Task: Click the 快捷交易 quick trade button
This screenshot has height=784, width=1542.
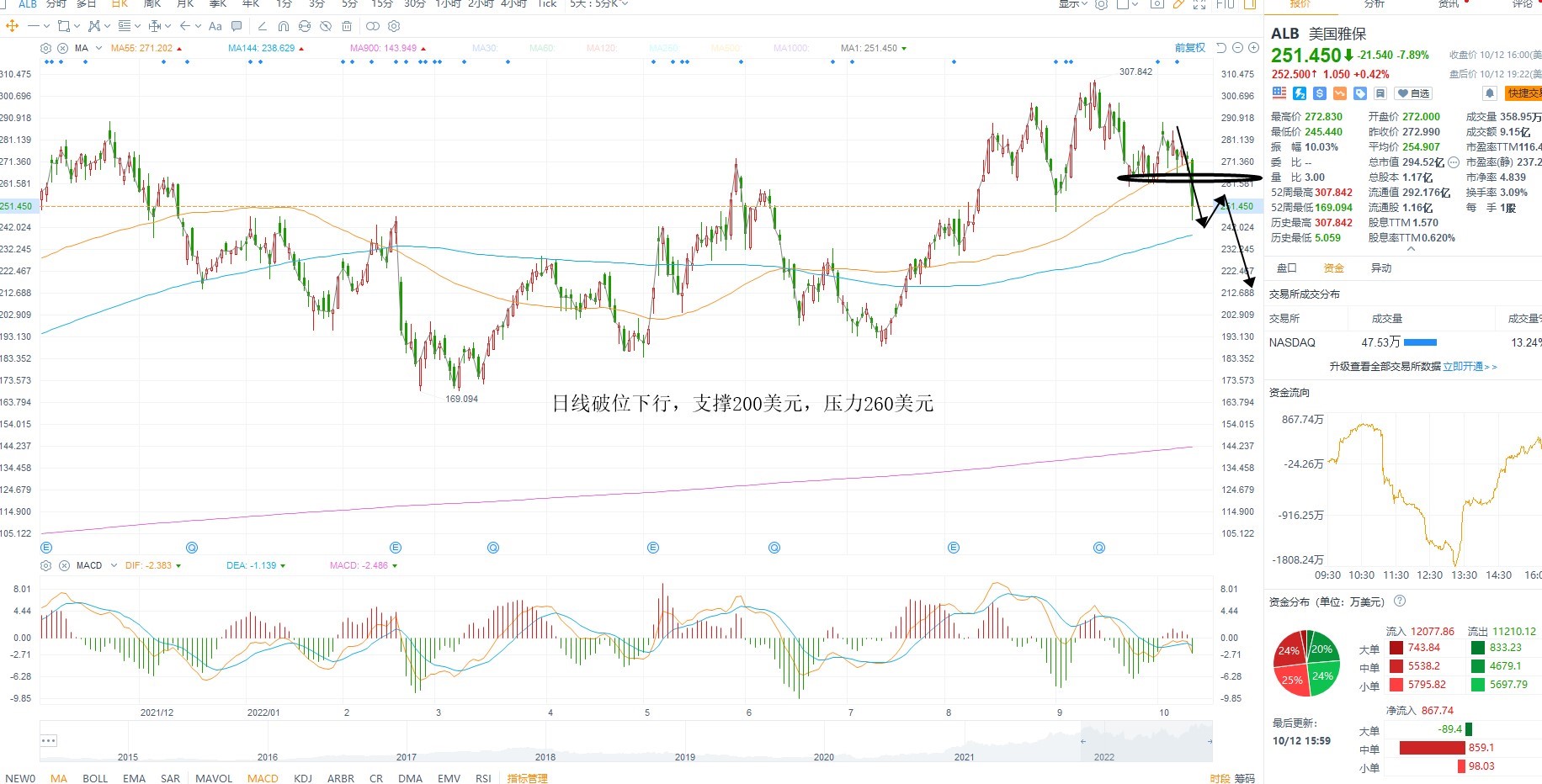Action: (1523, 93)
